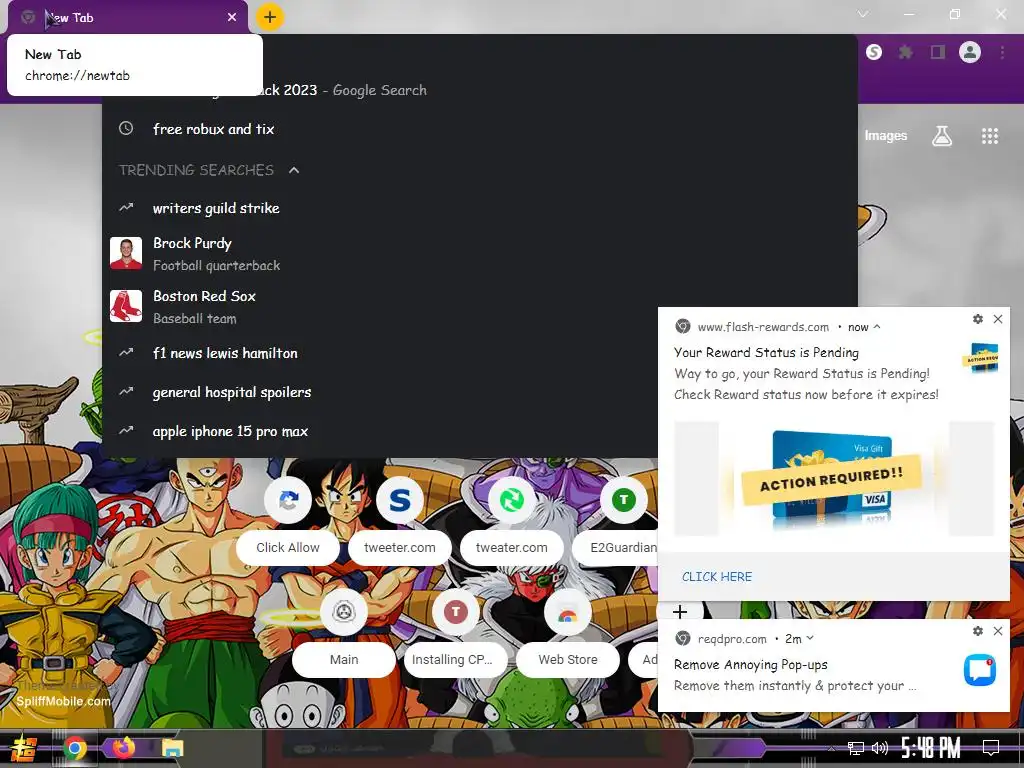
Task: Click the SpliffMobile.com theme credit link
Action: click(x=63, y=701)
